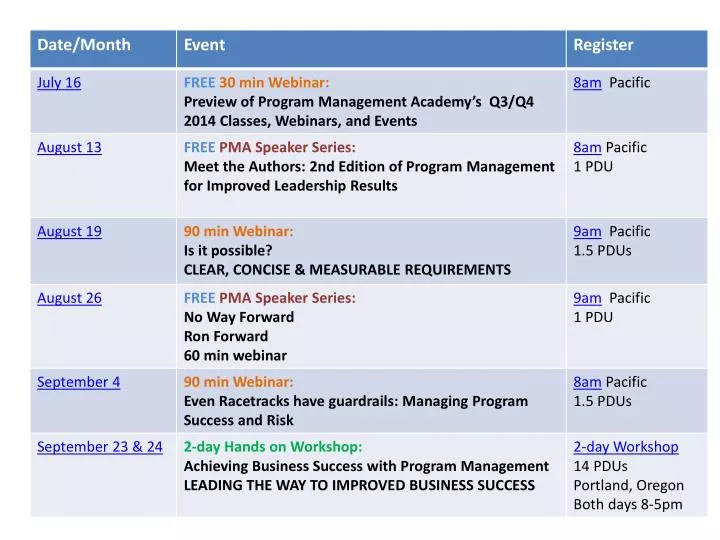Select the 2-day Hands on Workshop heading

tap(273, 447)
